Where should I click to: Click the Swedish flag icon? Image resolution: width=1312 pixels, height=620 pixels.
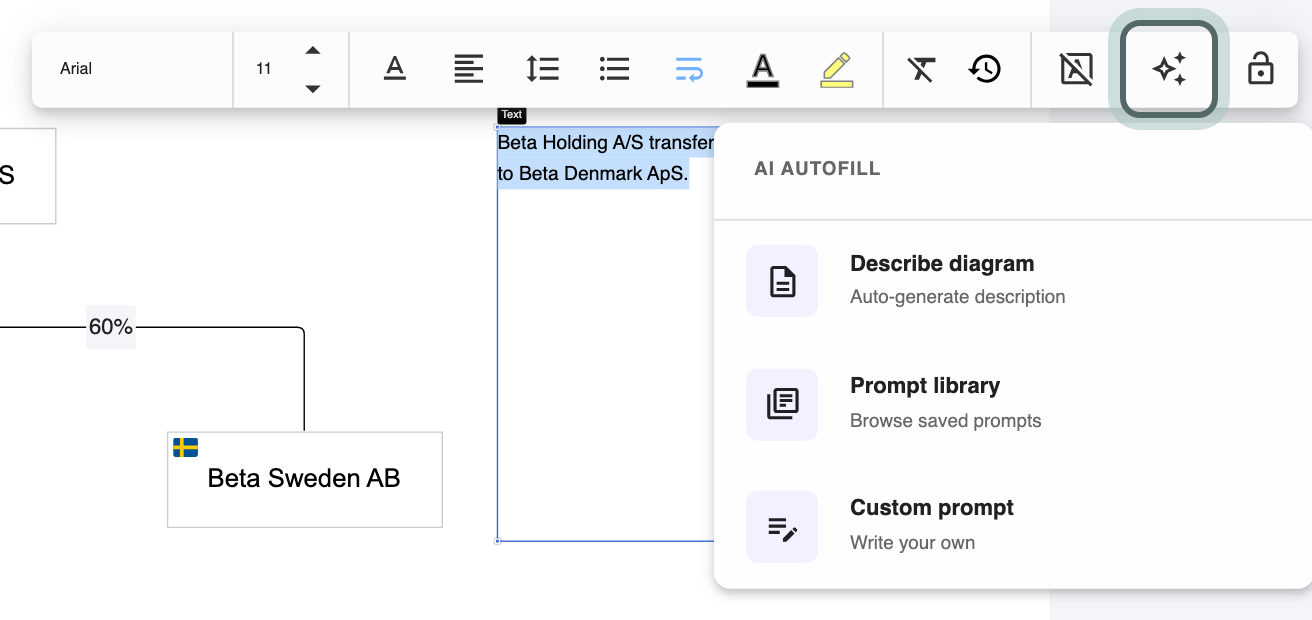(x=185, y=447)
